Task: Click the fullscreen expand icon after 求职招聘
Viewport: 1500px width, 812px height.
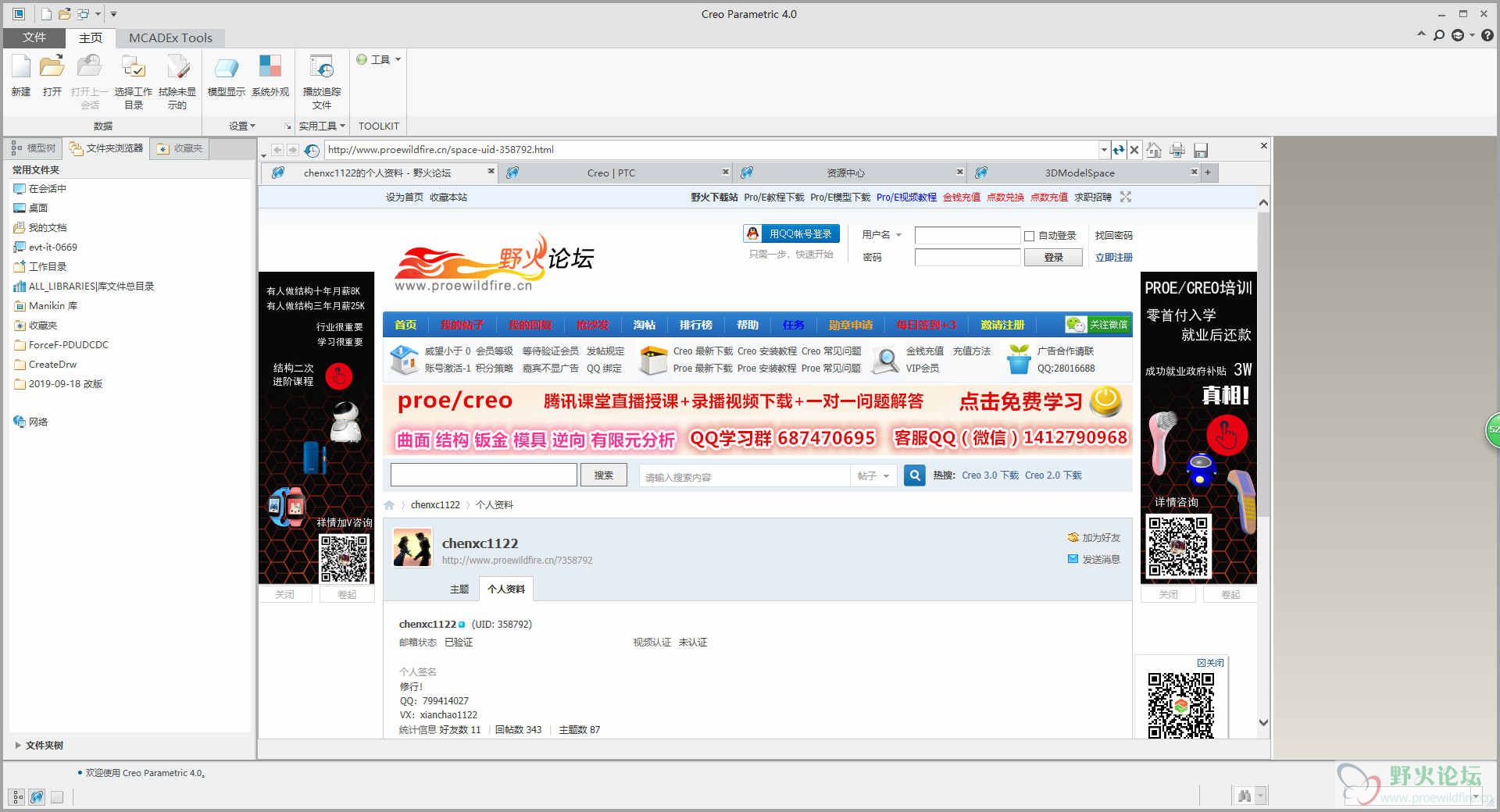Action: pyautogui.click(x=1125, y=197)
